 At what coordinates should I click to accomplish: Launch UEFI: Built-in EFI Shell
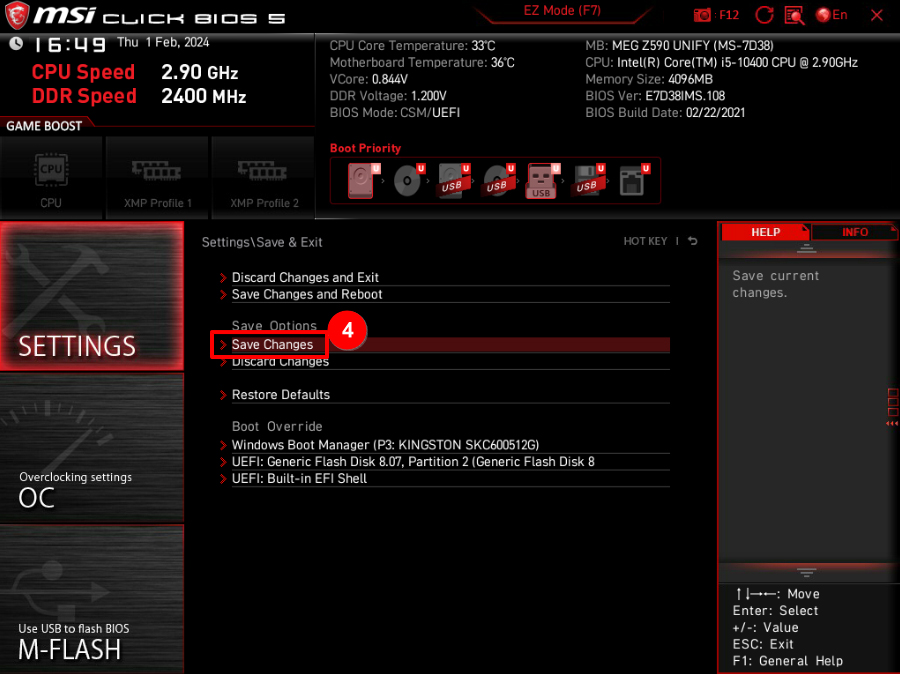tap(445, 479)
